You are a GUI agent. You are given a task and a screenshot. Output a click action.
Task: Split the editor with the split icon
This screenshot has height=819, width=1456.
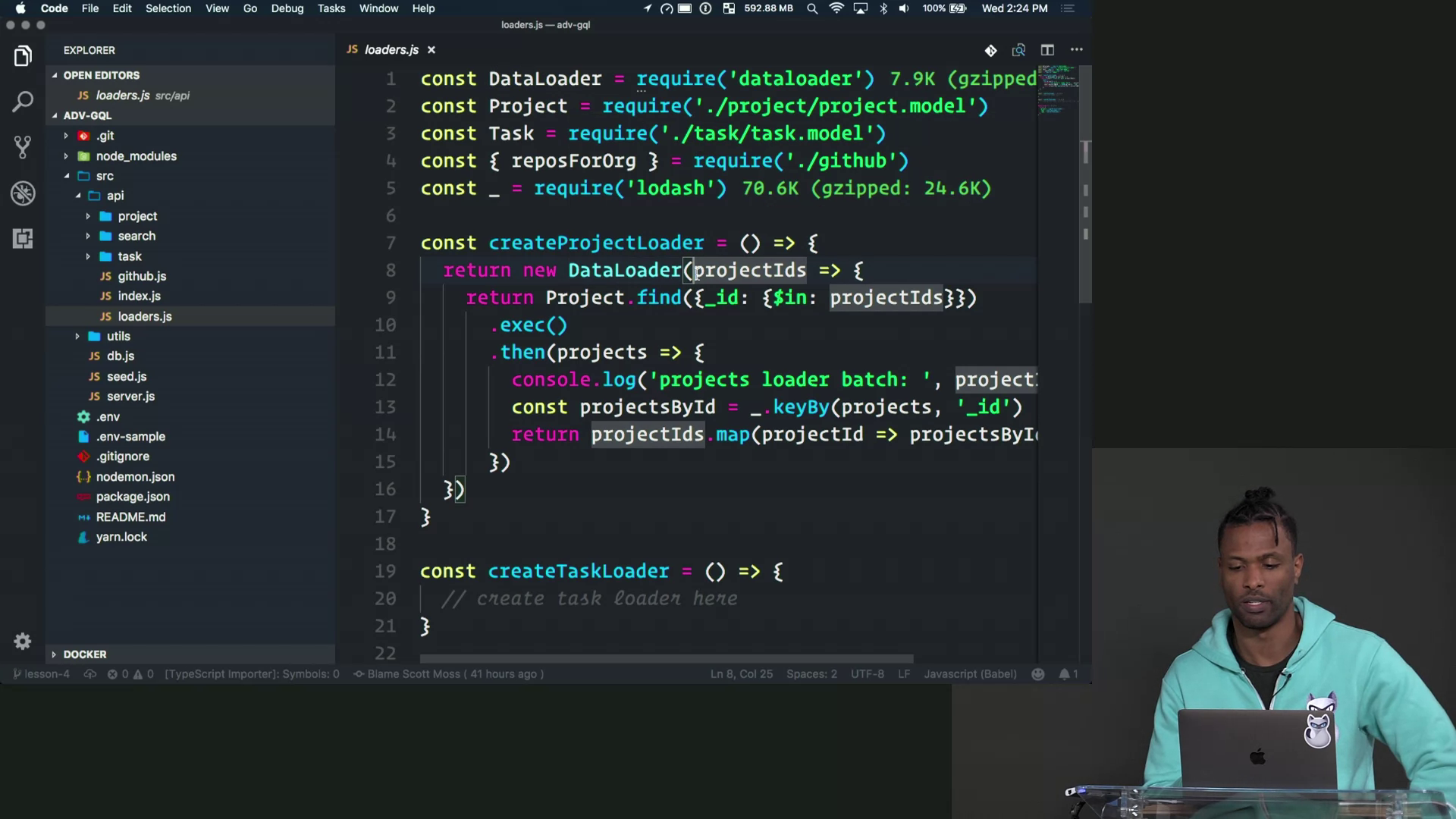coord(1047,50)
